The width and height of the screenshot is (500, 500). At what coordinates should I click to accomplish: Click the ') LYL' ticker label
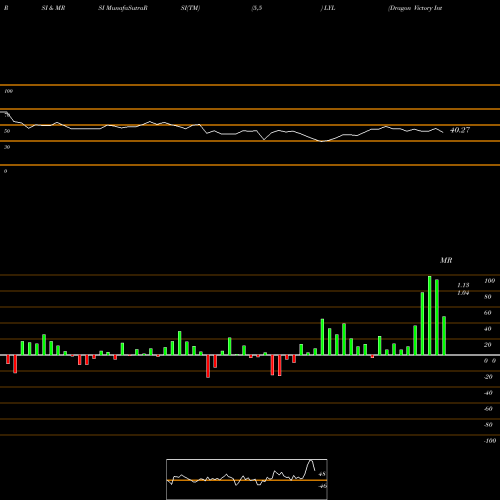(x=328, y=8)
